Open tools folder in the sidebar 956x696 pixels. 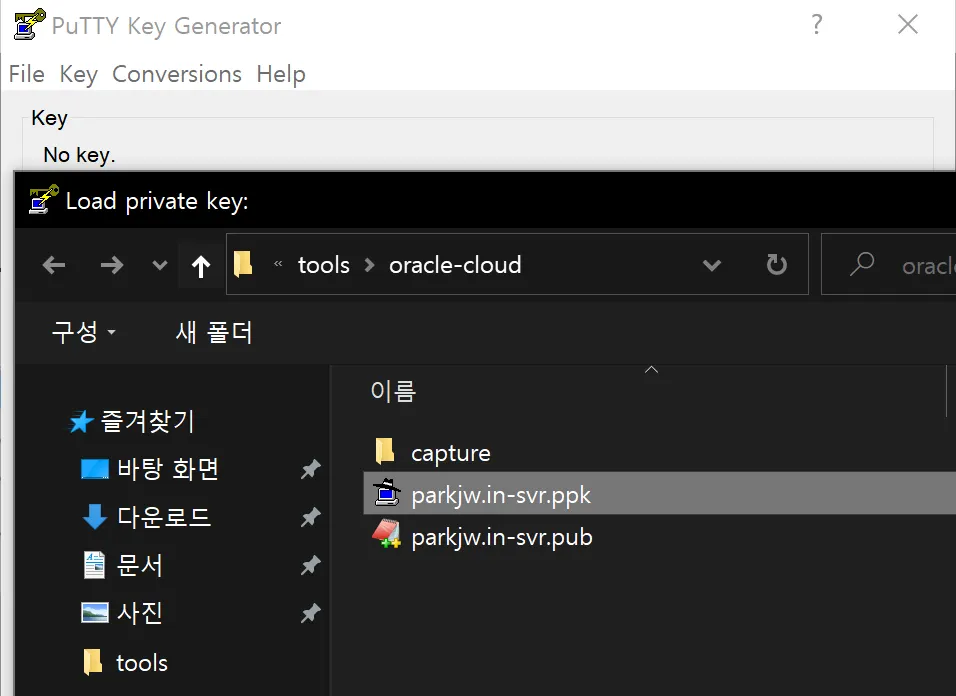tap(141, 663)
